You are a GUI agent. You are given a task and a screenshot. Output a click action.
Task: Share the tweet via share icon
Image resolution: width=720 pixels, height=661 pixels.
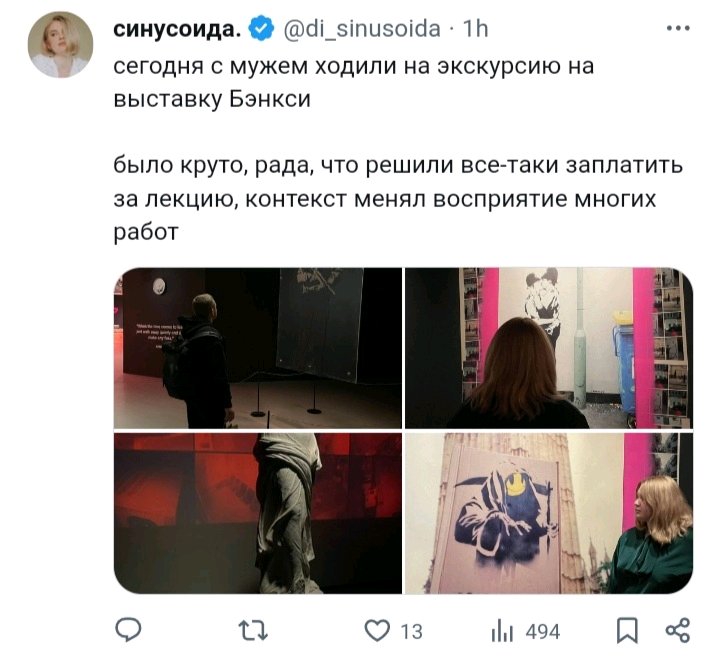point(678,630)
